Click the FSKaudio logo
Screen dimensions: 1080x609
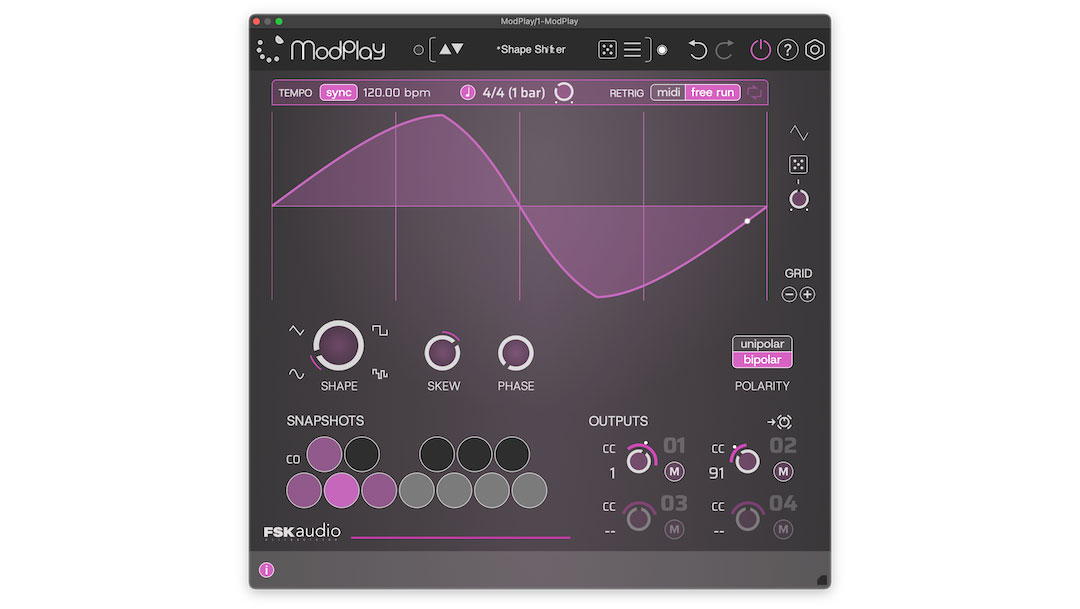coord(302,531)
